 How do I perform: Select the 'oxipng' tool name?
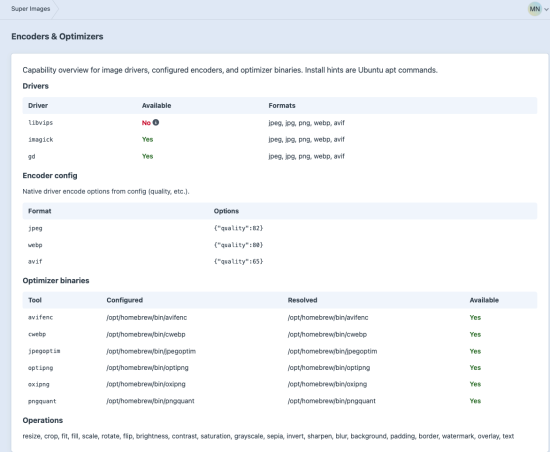tap(39, 384)
